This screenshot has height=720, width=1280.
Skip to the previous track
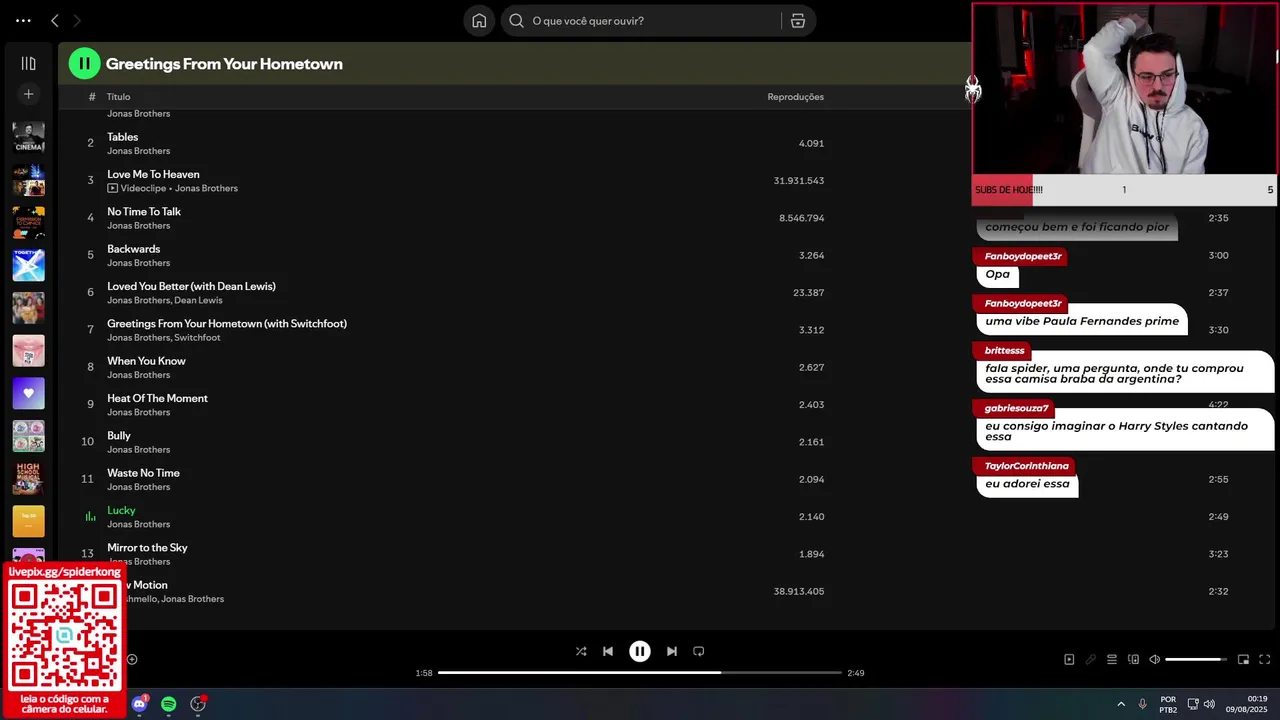point(608,651)
